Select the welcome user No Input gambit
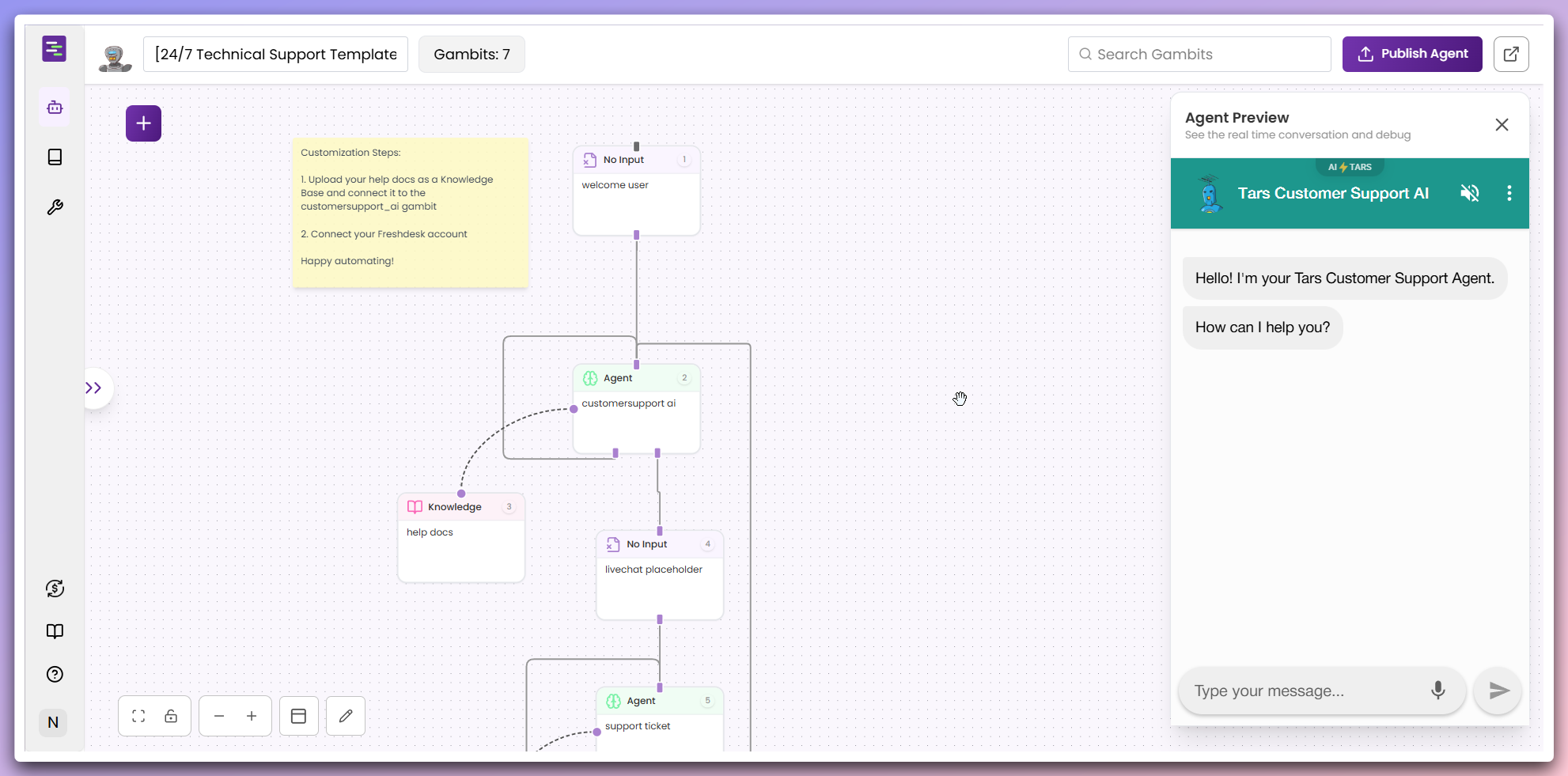Screen dimensions: 1568x776 tap(636, 191)
